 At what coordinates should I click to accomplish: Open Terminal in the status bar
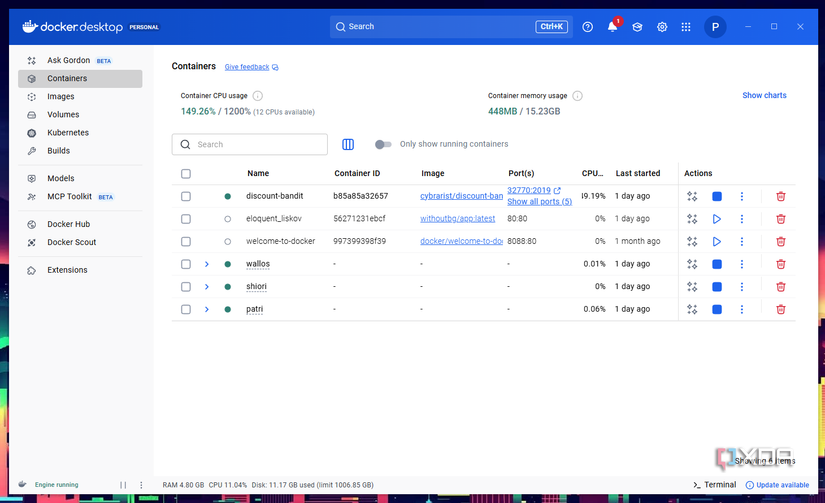715,485
